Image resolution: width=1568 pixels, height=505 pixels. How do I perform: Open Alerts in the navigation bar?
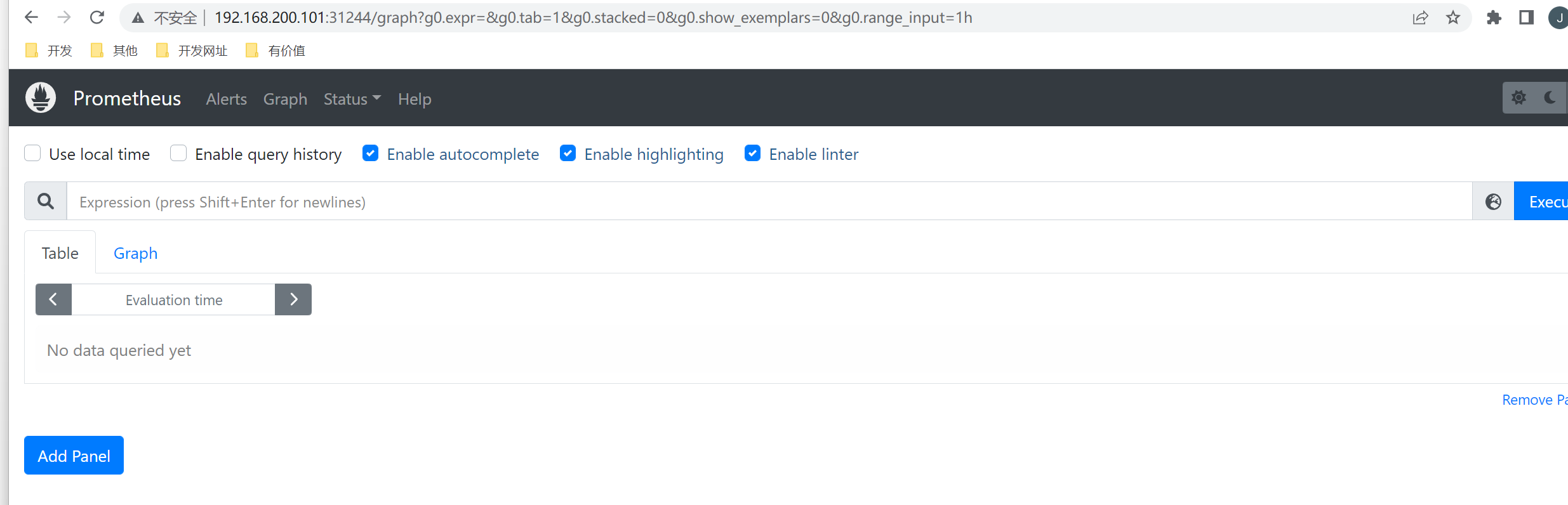[x=226, y=99]
